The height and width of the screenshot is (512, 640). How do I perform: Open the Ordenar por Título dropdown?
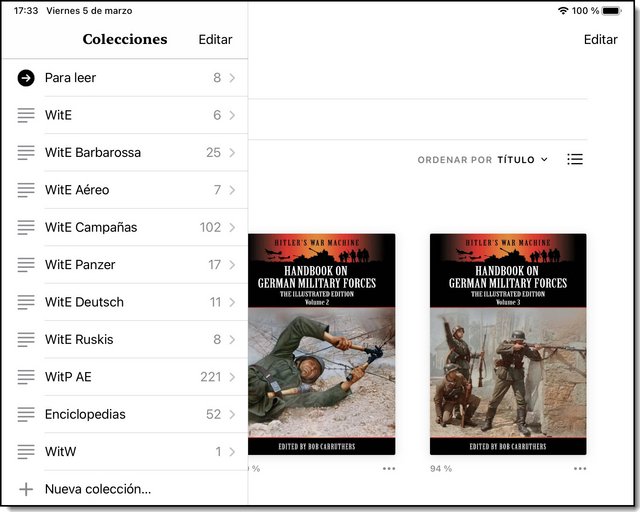click(482, 160)
